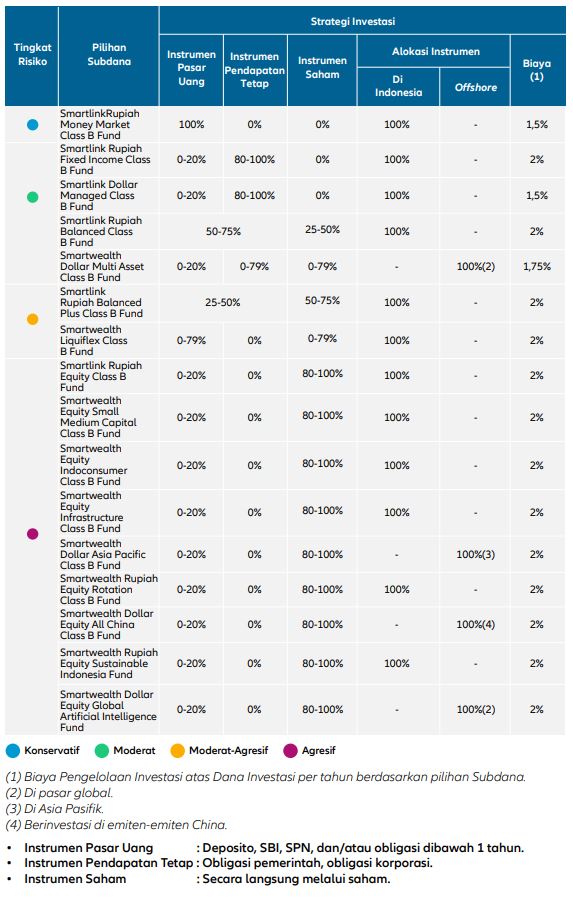Image resolution: width=573 pixels, height=898 pixels.
Task: Click the 100%(3) offshore value for Asia Pacific
Action: 476,554
